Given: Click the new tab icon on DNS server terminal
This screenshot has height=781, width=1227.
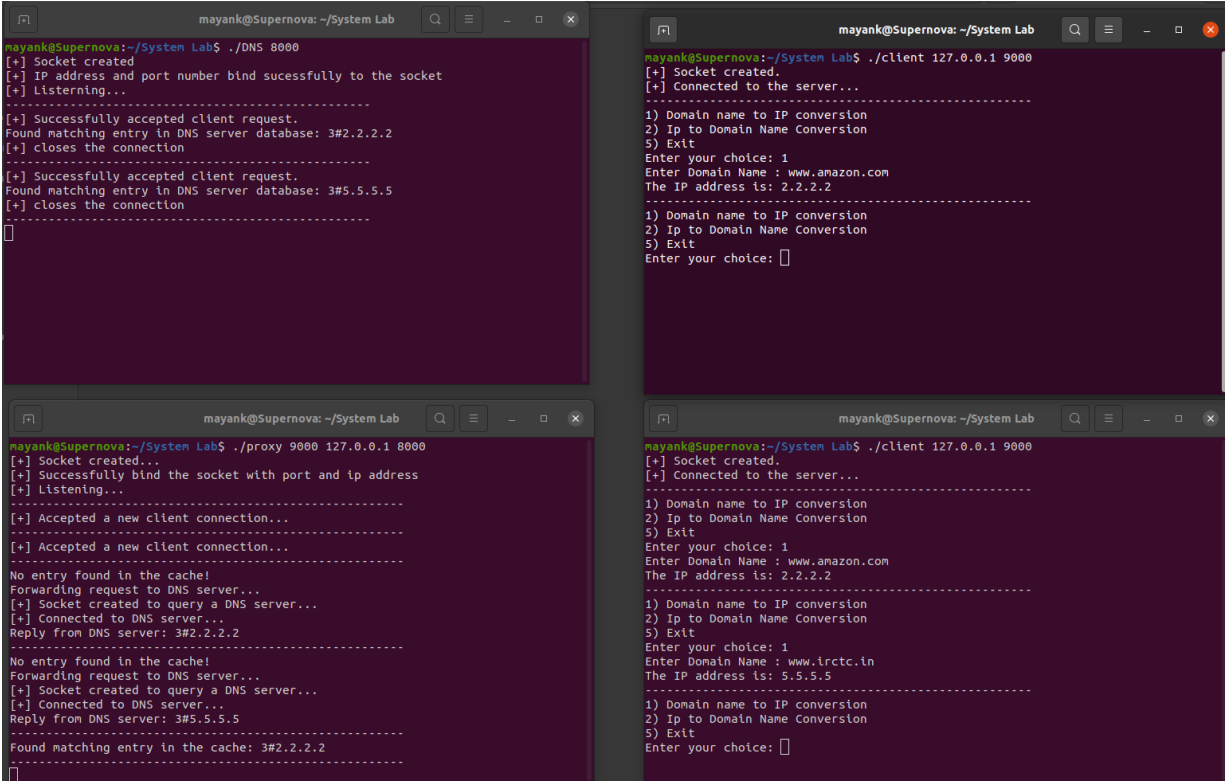Looking at the screenshot, I should click(x=23, y=18).
